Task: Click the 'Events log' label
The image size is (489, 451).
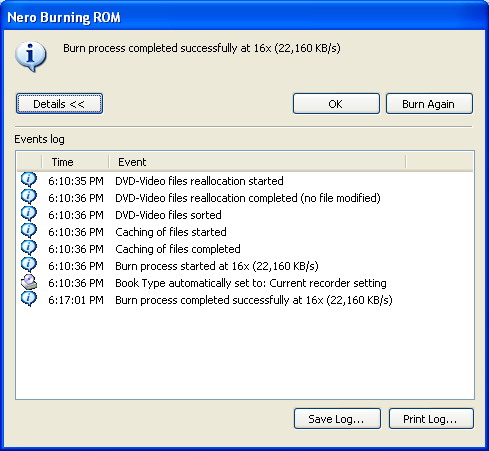Action: (39, 139)
